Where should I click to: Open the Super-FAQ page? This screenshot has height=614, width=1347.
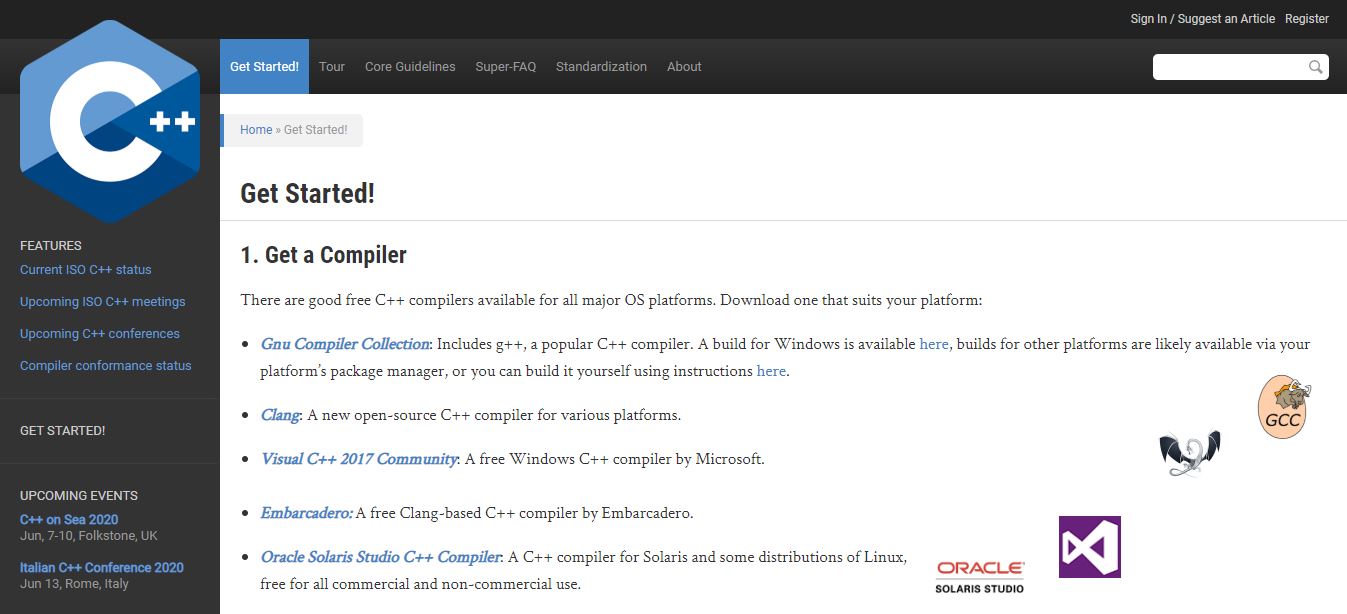click(x=506, y=67)
